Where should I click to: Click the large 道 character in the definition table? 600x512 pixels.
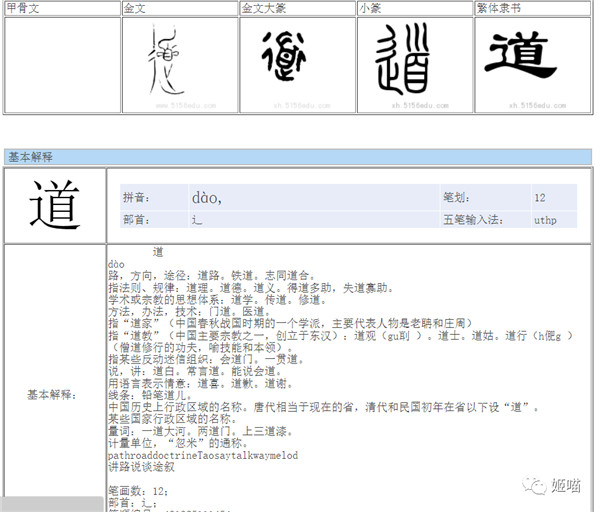[x=55, y=204]
